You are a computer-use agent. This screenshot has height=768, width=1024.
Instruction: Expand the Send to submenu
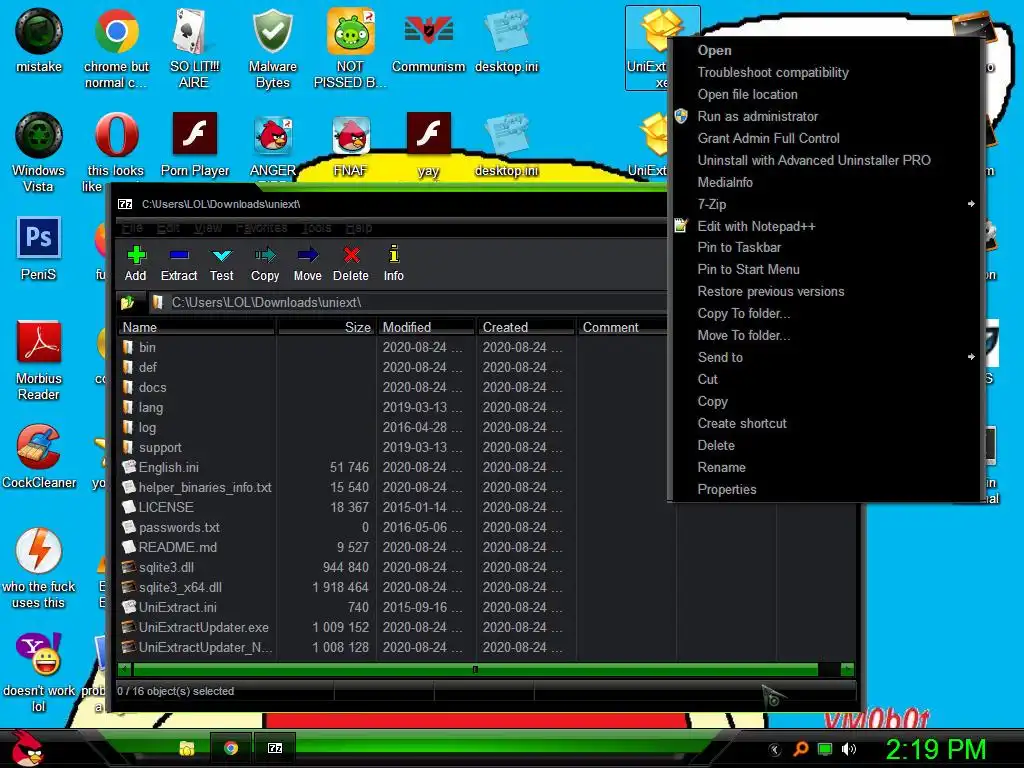(971, 357)
